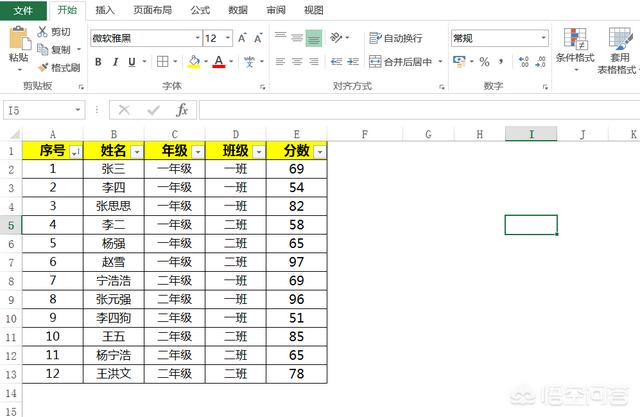The image size is (640, 417).
Task: Decrease indent
Action: 336,62
